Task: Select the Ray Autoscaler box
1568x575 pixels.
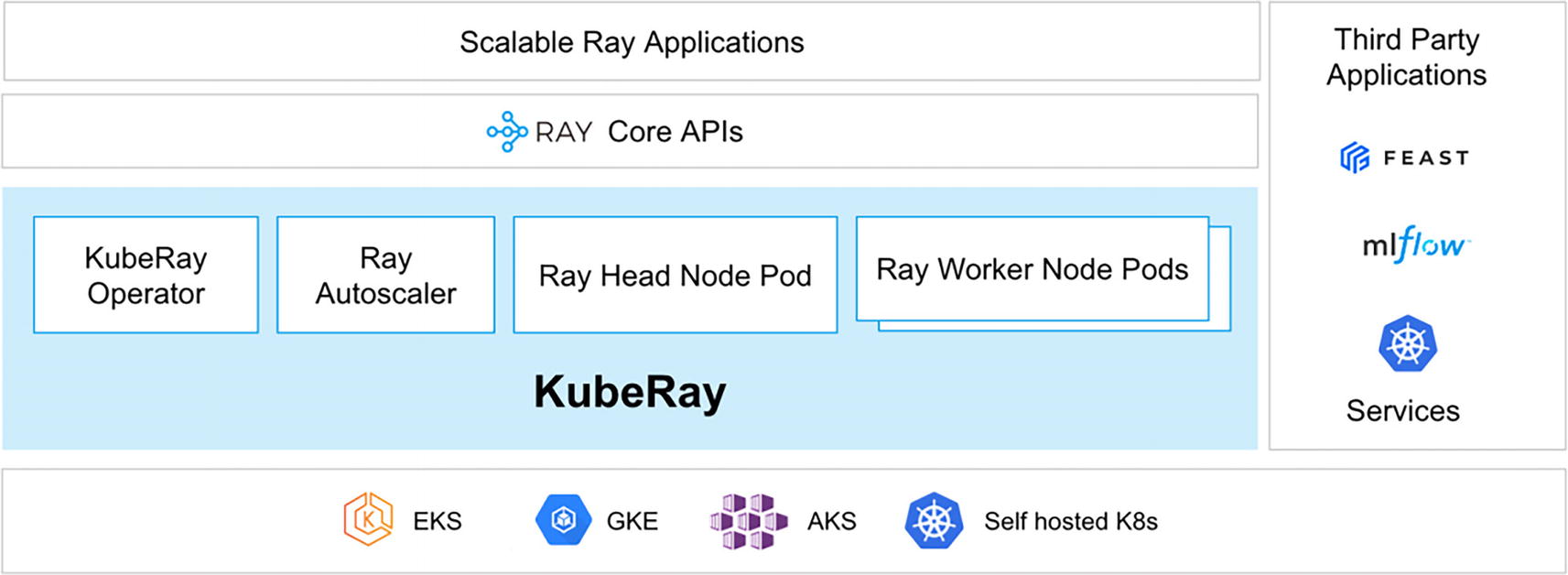Action: (x=385, y=275)
